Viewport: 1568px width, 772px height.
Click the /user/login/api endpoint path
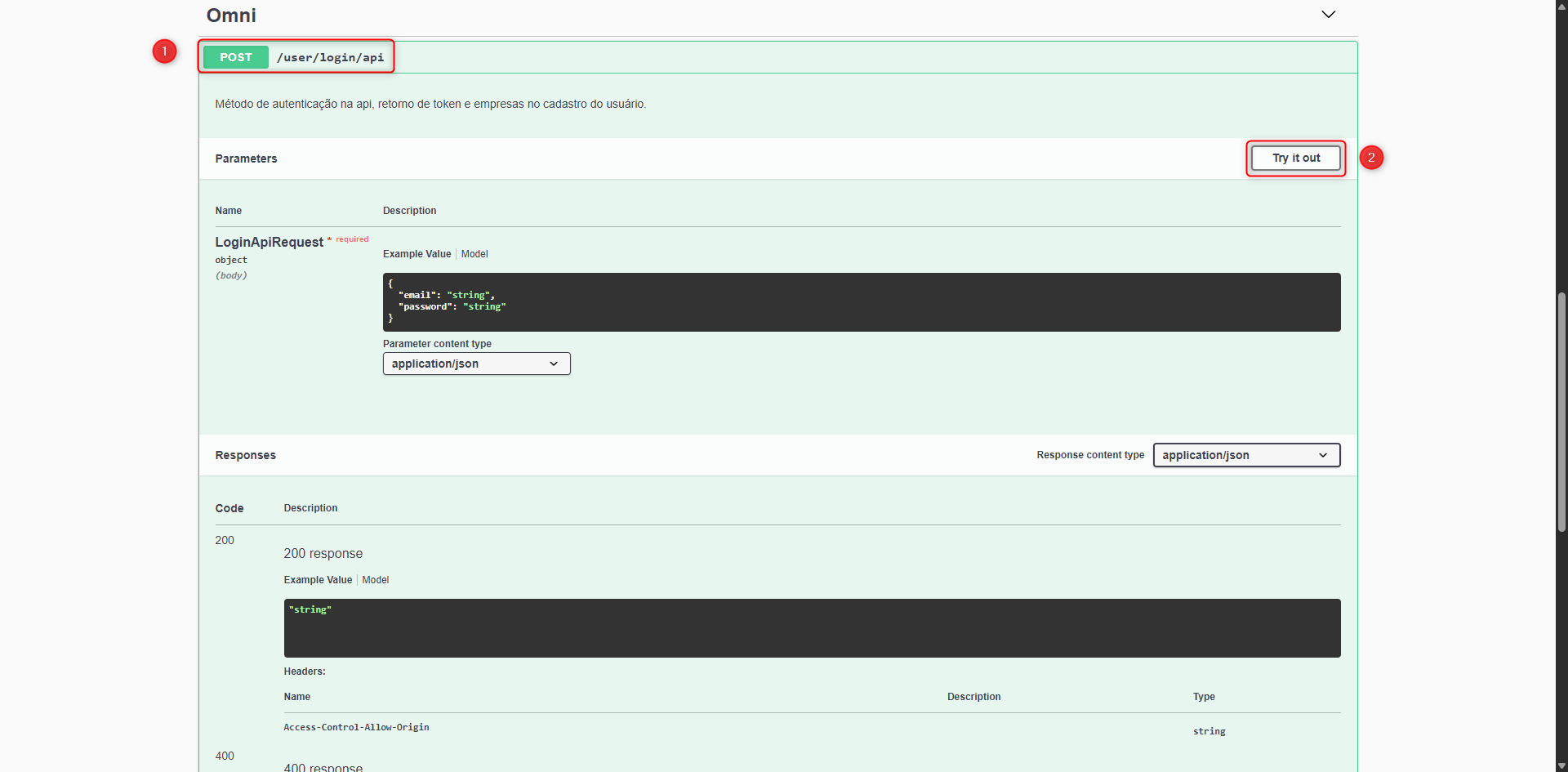point(330,57)
